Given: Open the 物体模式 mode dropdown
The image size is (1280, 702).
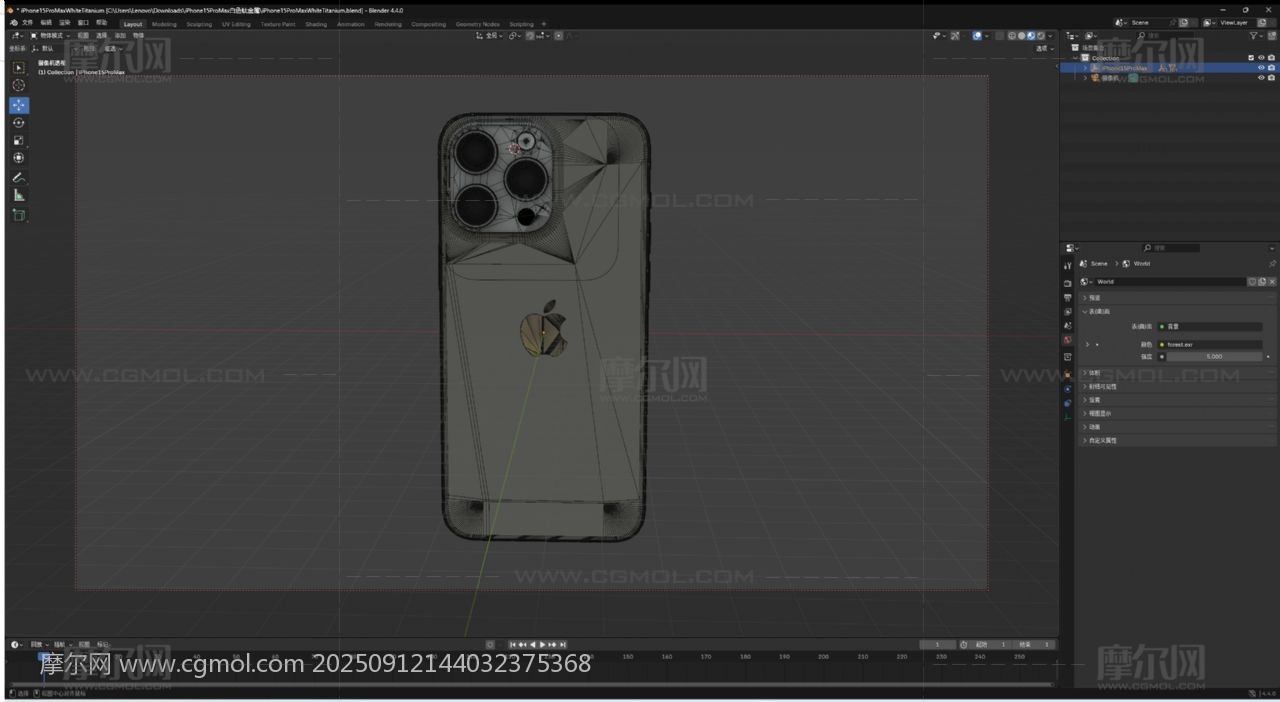Looking at the screenshot, I should pos(49,36).
